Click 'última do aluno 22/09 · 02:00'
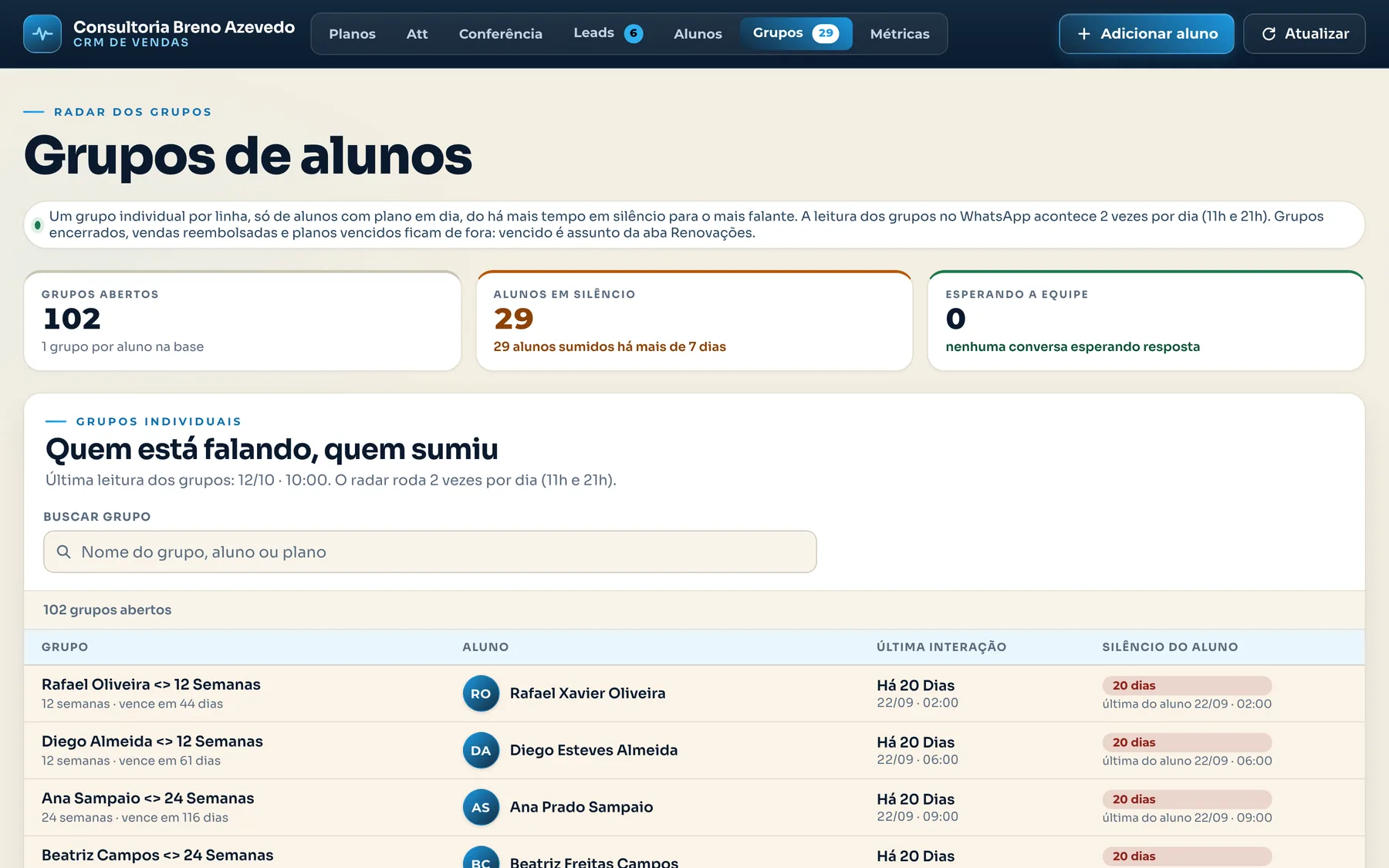 [x=1187, y=704]
